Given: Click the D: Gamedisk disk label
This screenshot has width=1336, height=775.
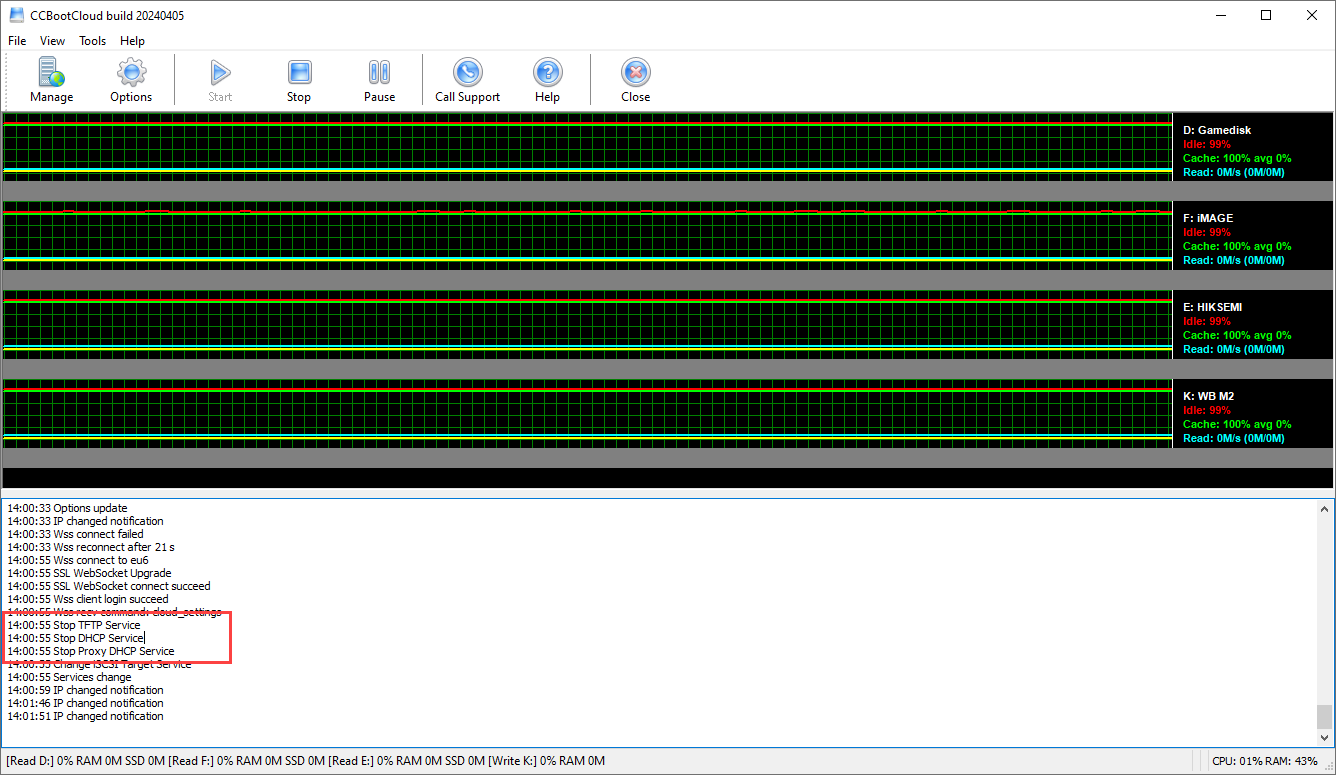Looking at the screenshot, I should (1217, 130).
